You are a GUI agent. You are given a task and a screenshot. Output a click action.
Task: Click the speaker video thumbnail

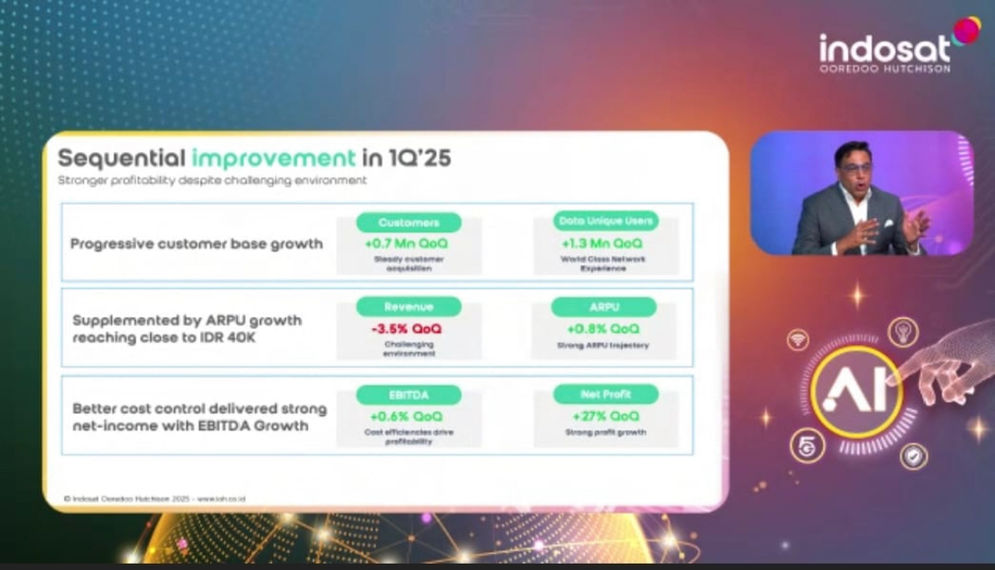pyautogui.click(x=861, y=194)
